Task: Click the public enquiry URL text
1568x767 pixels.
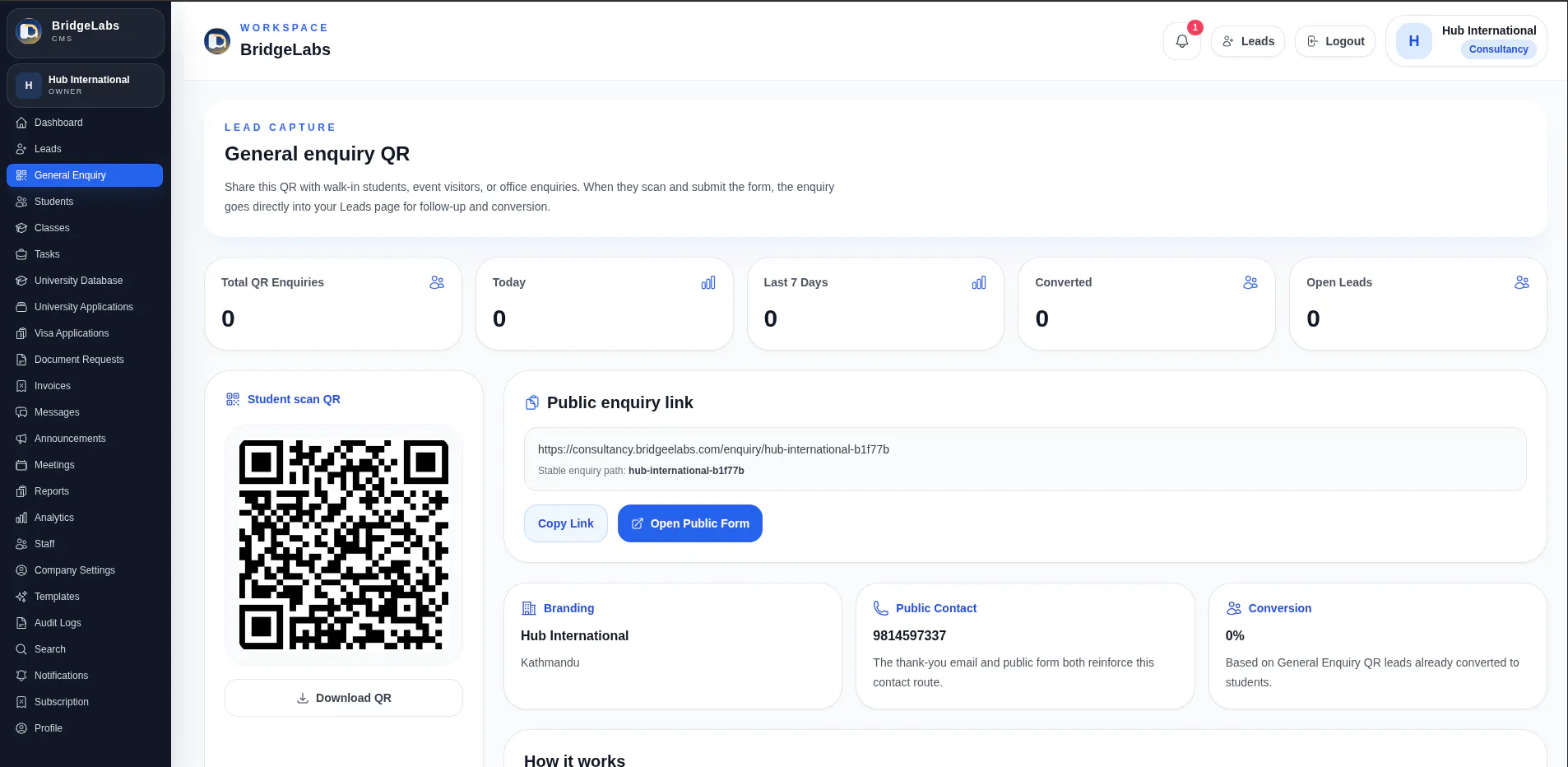Action: 713,449
